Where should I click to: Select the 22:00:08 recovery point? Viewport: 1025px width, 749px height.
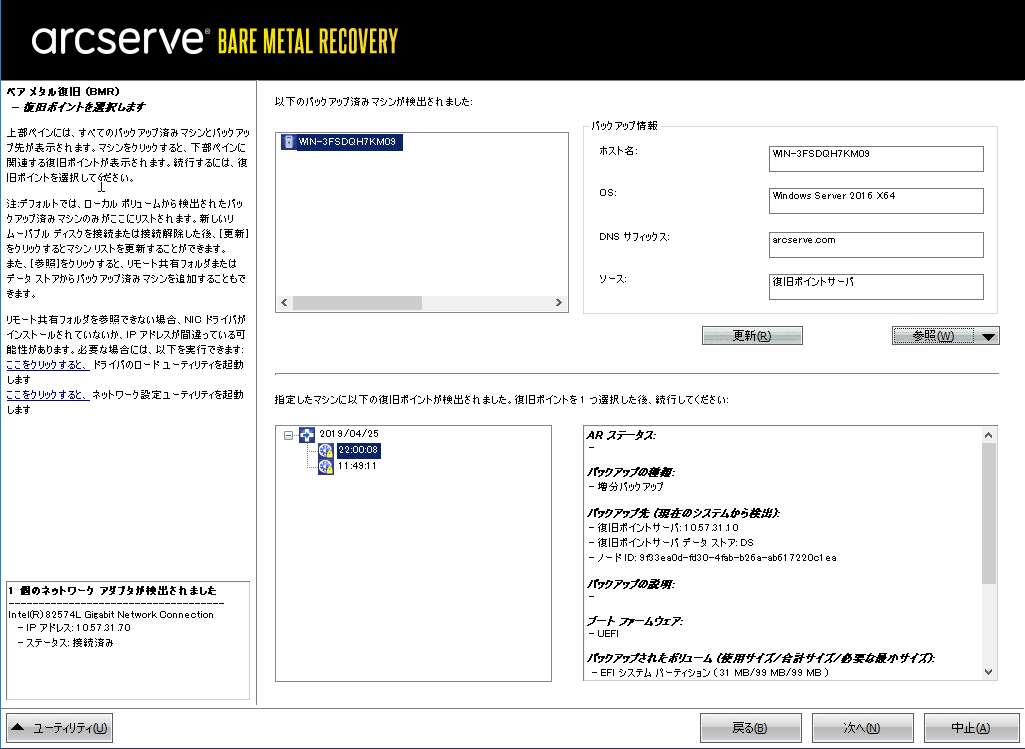(x=358, y=451)
